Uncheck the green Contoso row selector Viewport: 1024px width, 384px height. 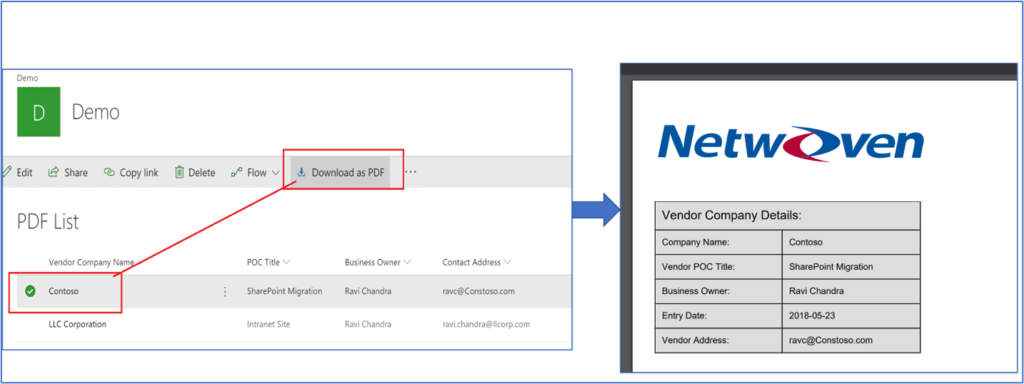30,291
